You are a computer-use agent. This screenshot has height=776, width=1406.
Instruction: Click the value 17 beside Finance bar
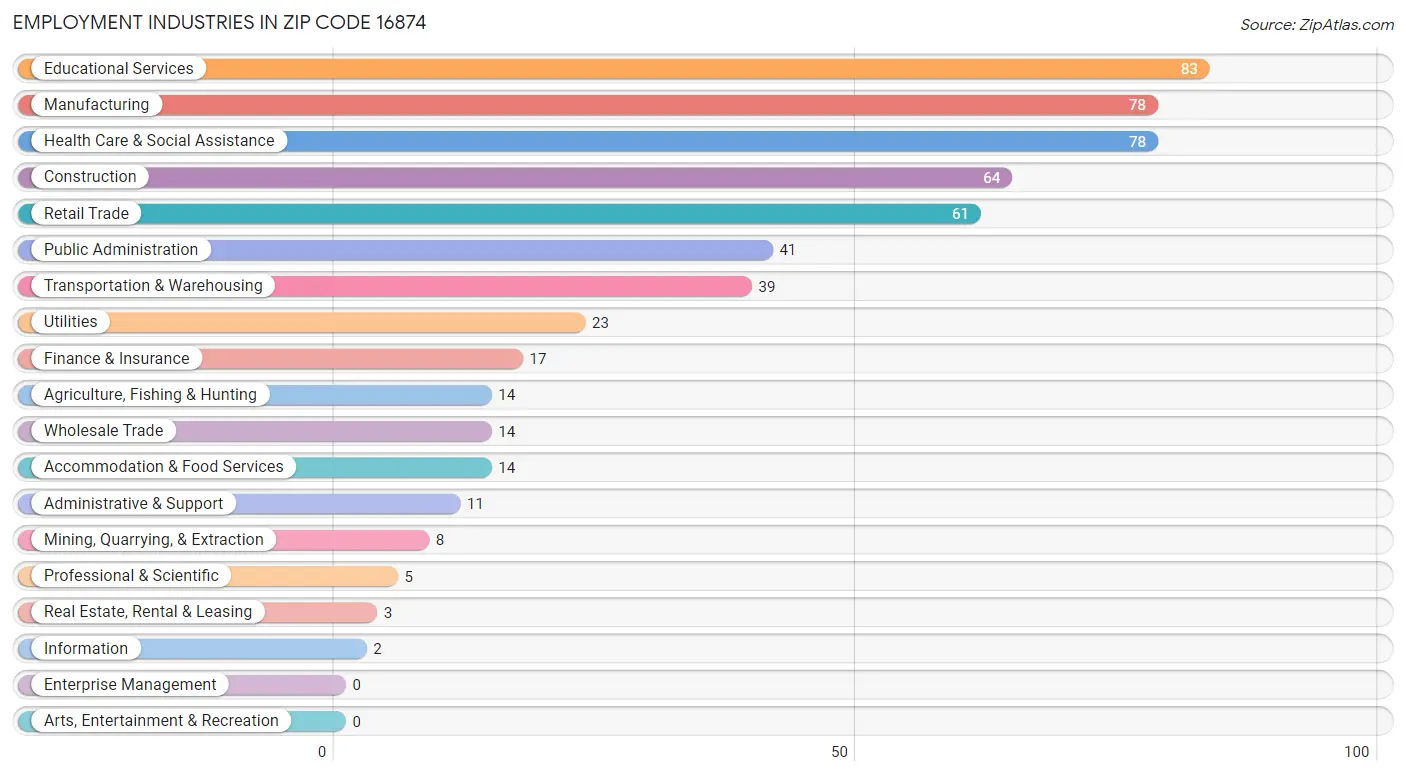pos(538,359)
